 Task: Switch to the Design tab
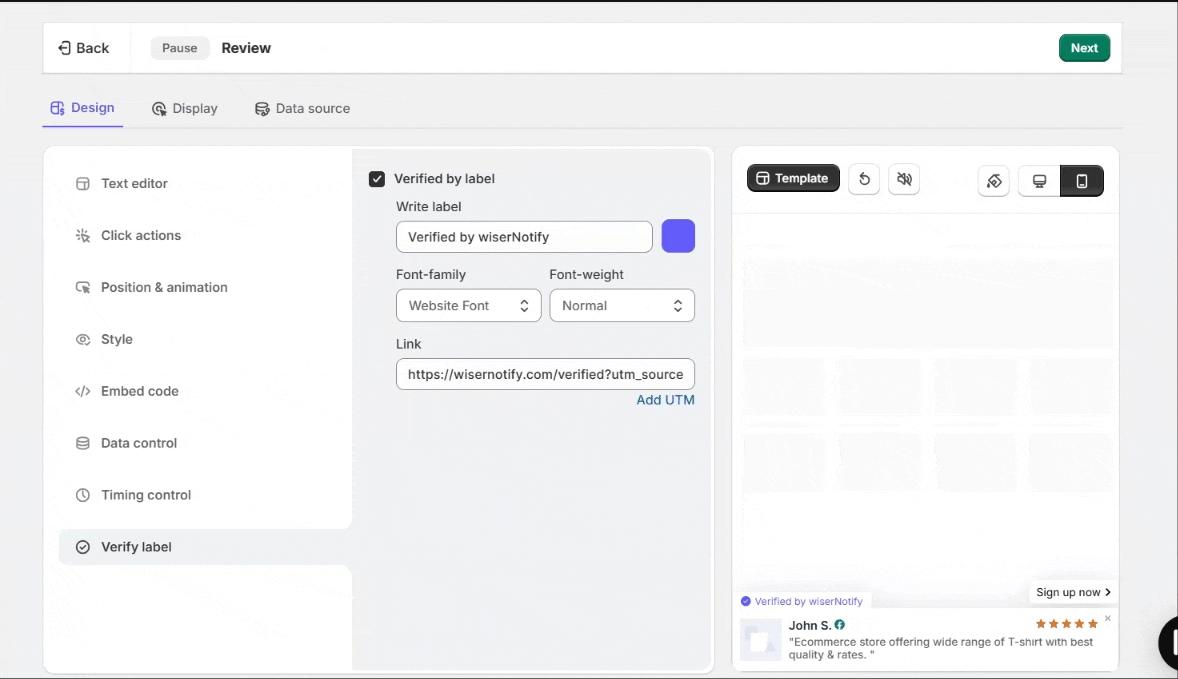coord(83,108)
